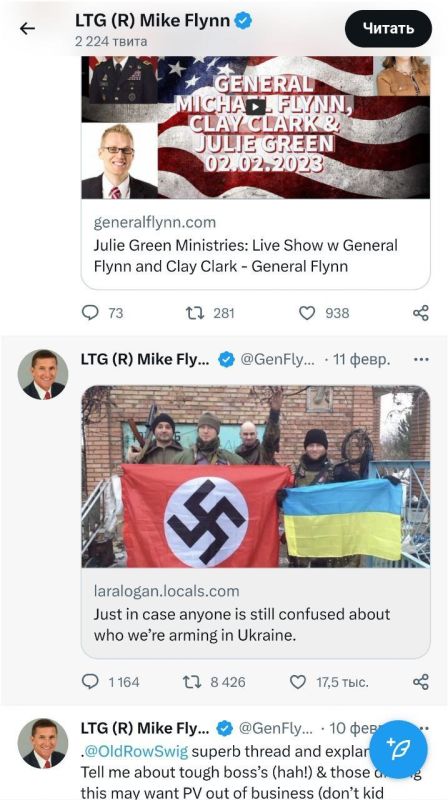Open the two-flags photo in the tweet

point(256,477)
